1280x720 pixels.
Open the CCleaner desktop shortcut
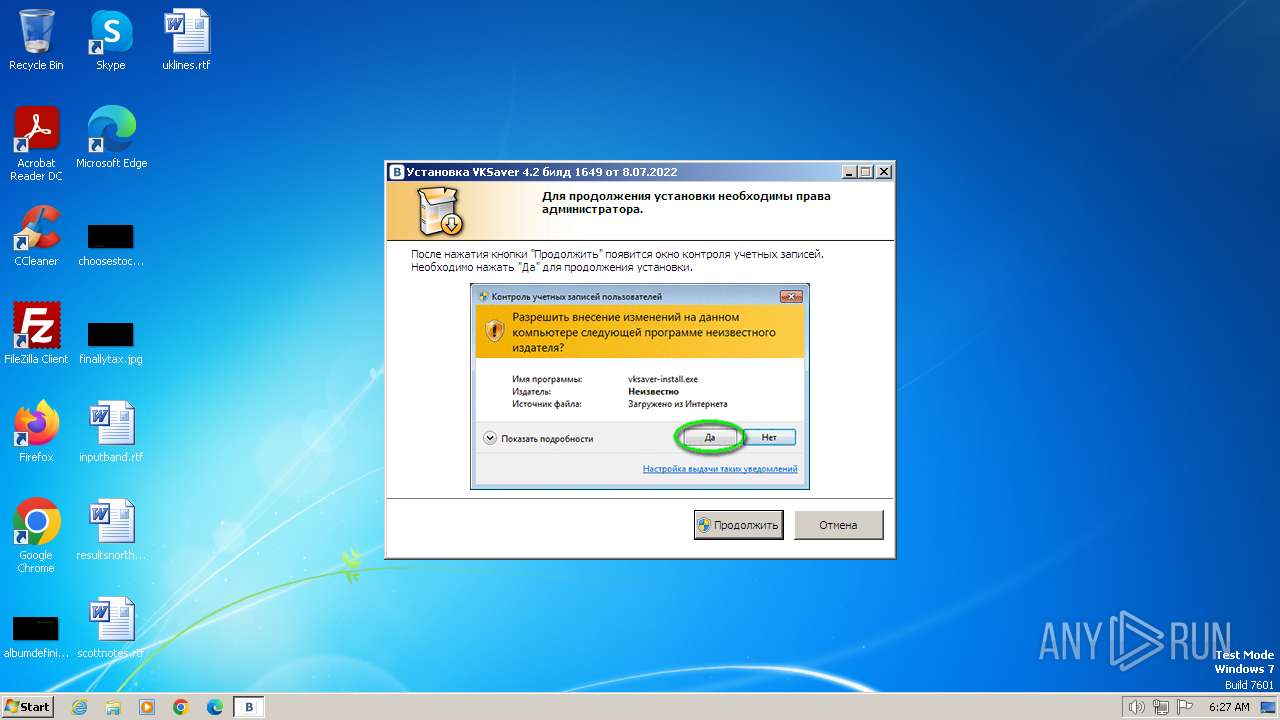pos(36,236)
